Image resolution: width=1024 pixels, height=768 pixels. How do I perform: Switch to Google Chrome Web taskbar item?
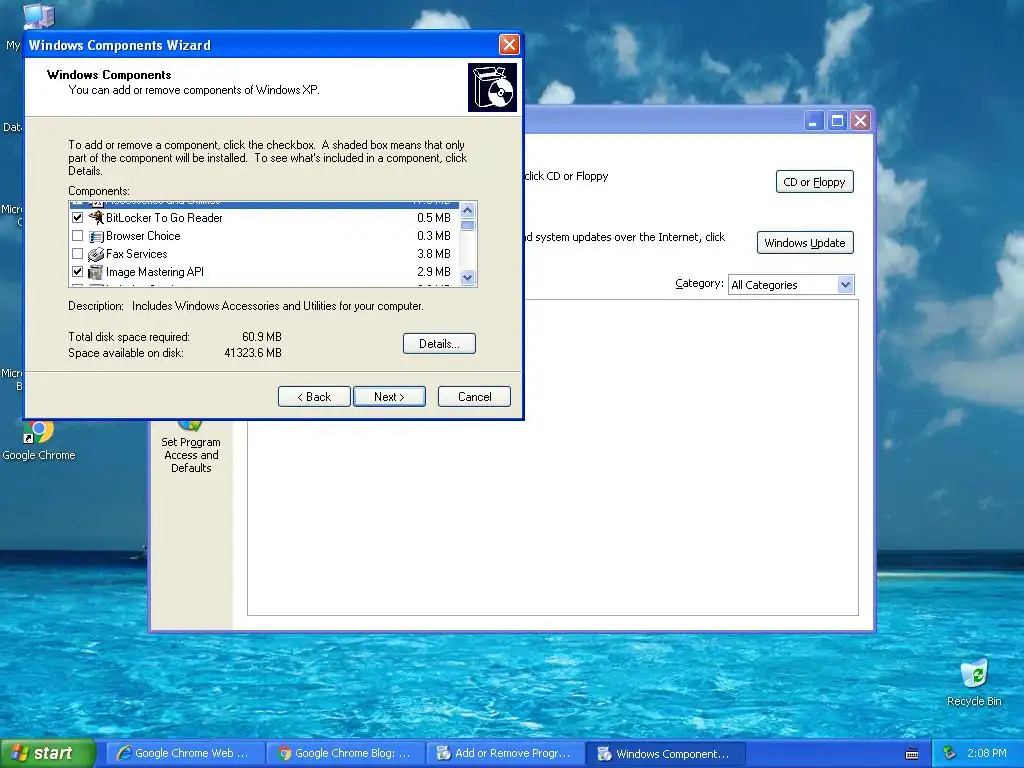[184, 753]
